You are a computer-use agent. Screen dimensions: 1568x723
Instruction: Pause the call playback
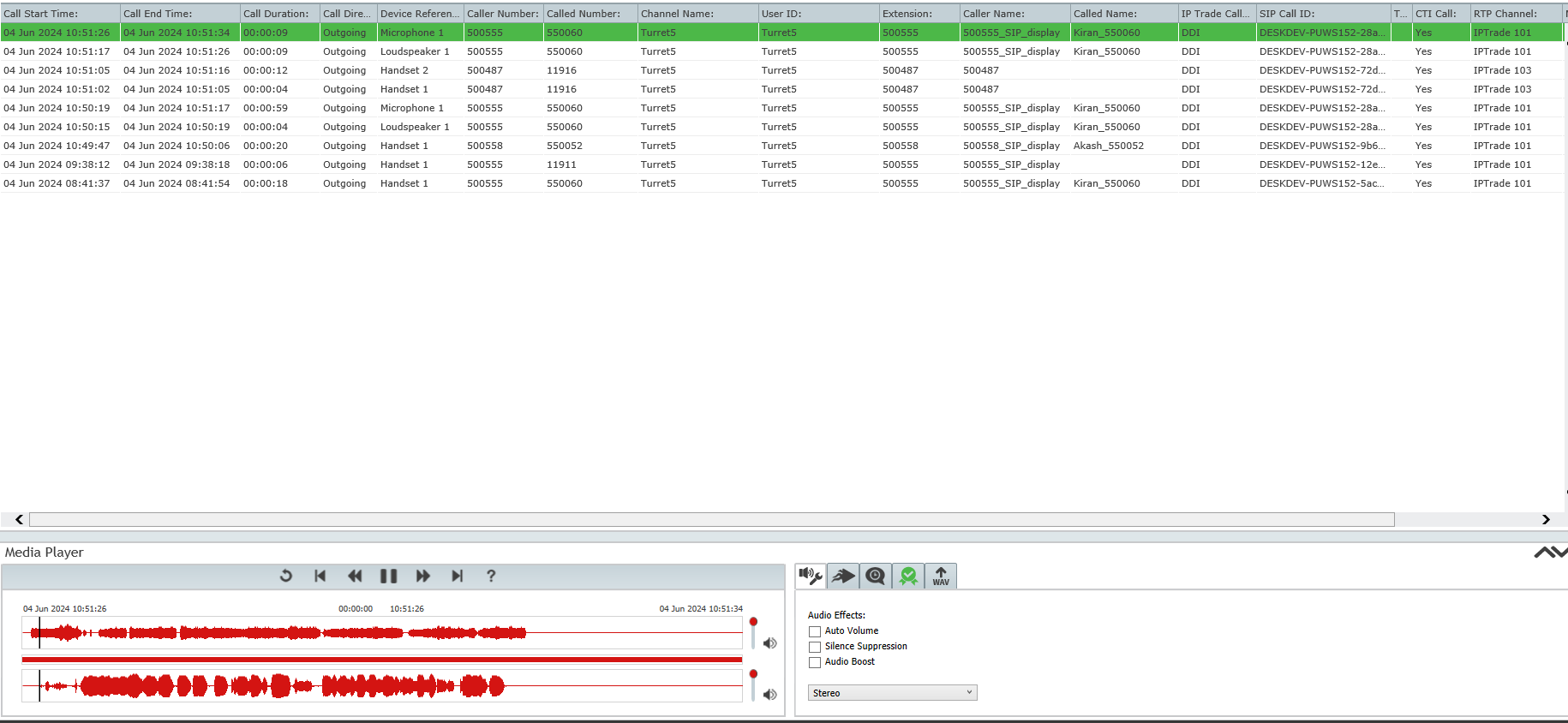click(388, 576)
